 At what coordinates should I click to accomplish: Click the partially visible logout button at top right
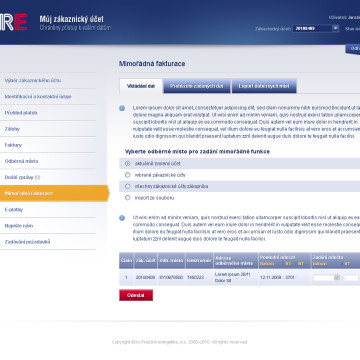[x=353, y=49]
